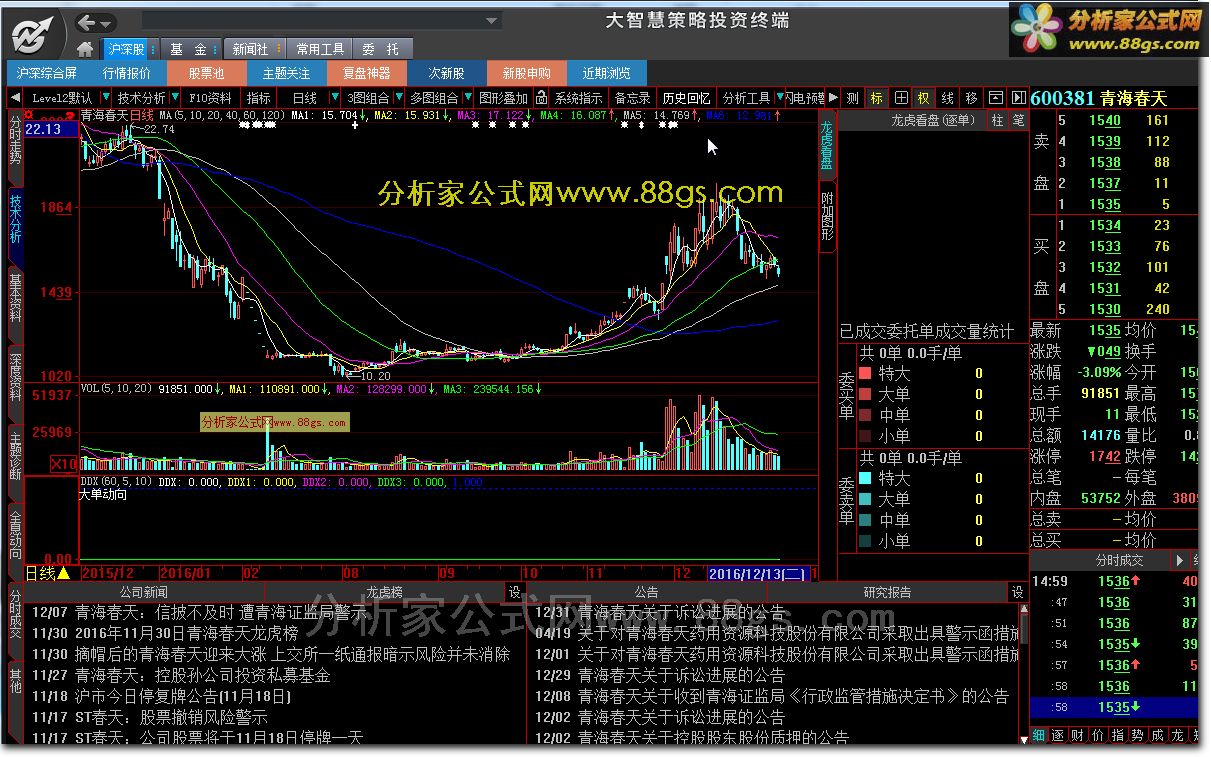The image size is (1211, 757).
Task: Select the 指 bottom tab
Action: [x=1119, y=735]
